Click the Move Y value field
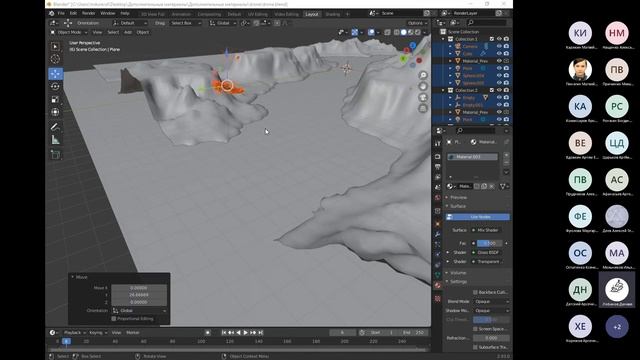The height and width of the screenshot is (360, 640). 139,295
